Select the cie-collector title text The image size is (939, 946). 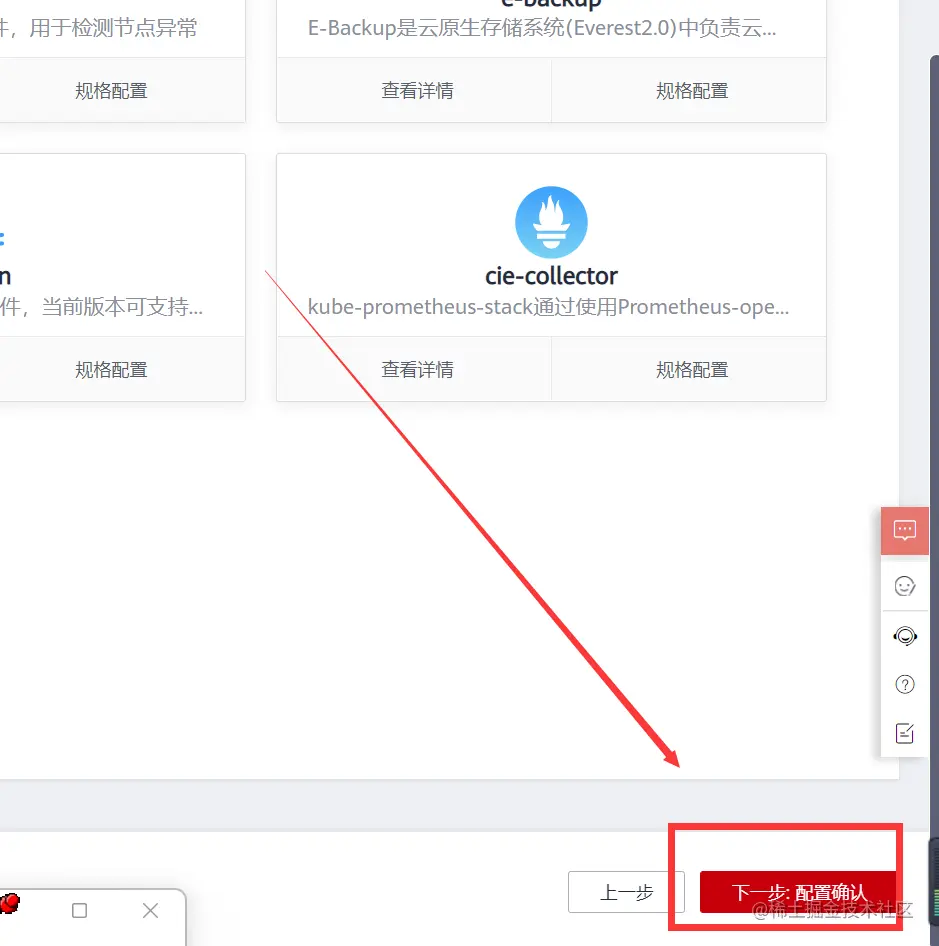(x=551, y=276)
